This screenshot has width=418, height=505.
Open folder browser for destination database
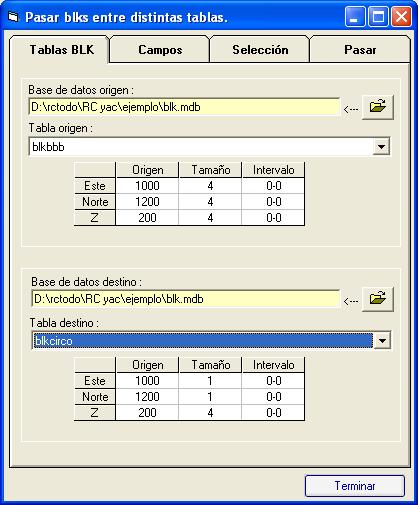pos(378,299)
